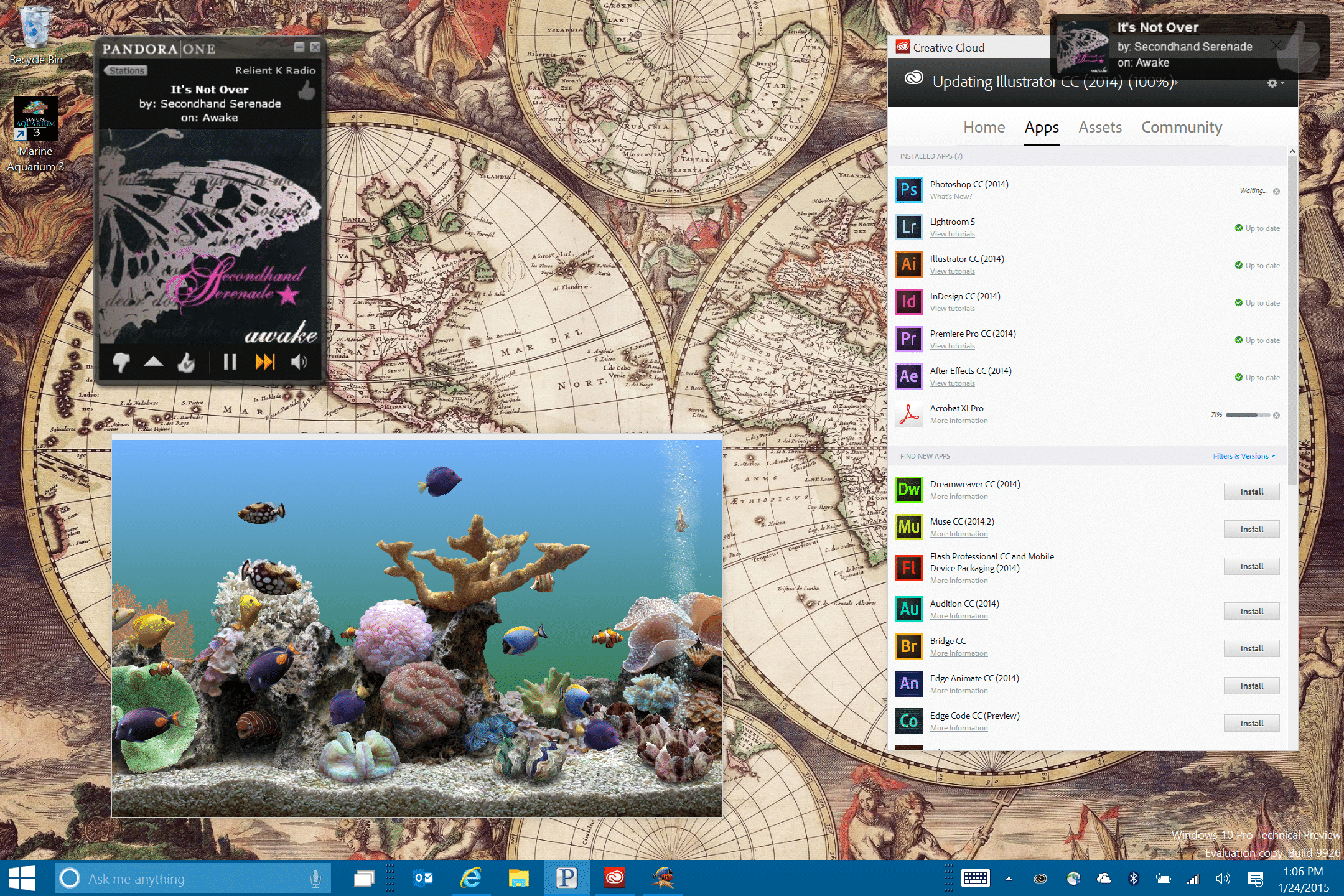Switch to the Apps tab in Creative Cloud
The width and height of the screenshot is (1344, 896).
coord(1042,128)
